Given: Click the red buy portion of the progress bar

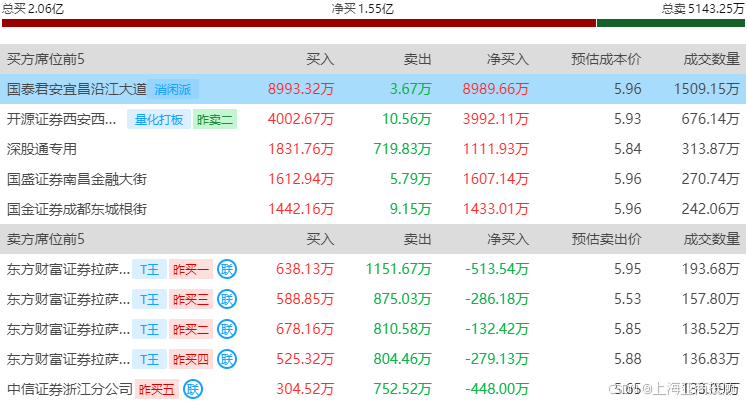Looking at the screenshot, I should pyautogui.click(x=299, y=23).
